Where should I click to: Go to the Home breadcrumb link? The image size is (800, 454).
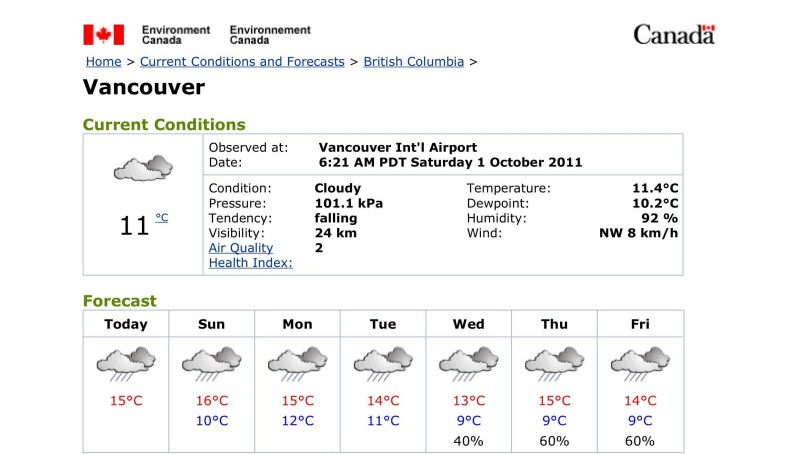103,62
